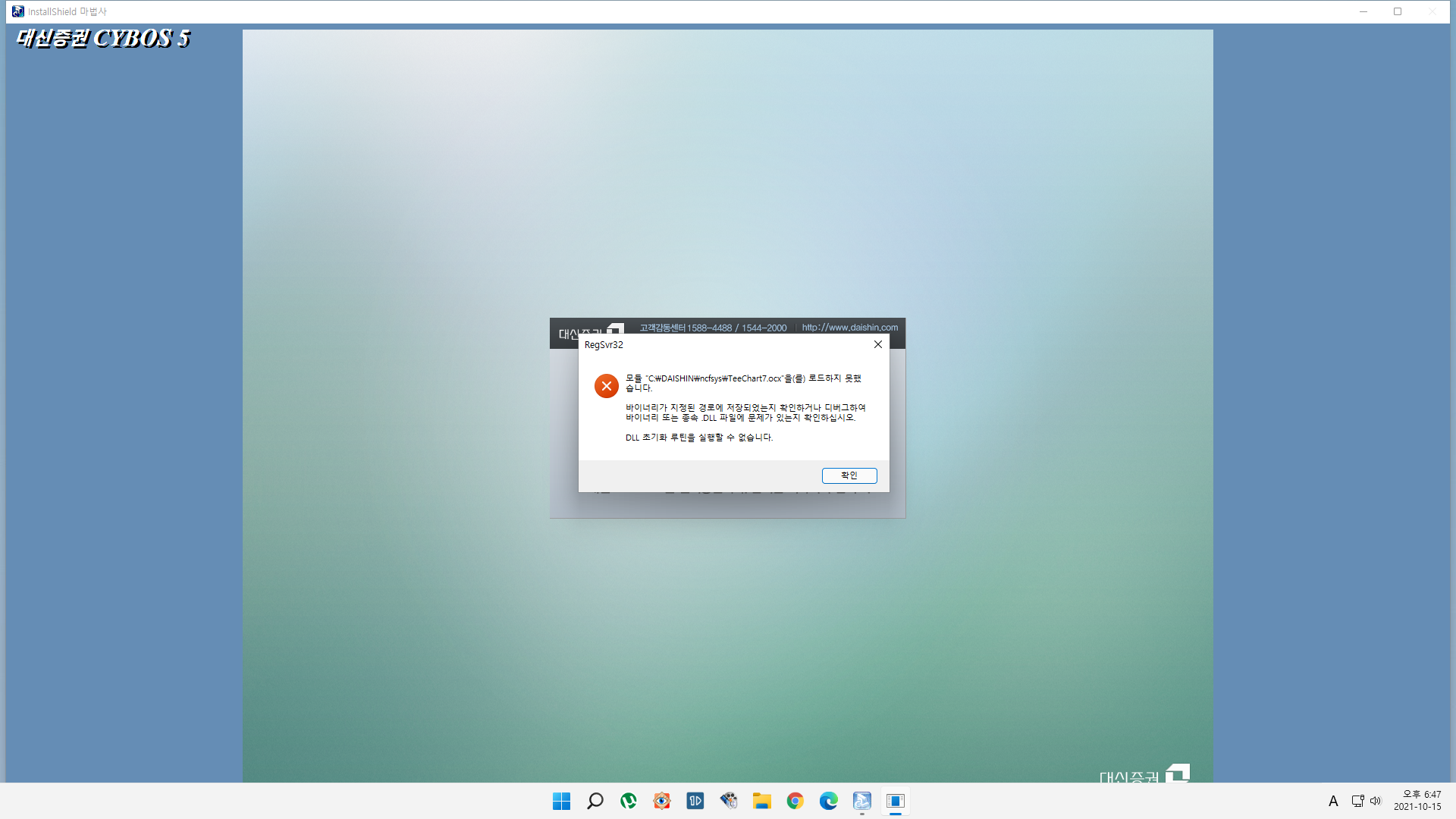
Task: Open uTorrent from the taskbar
Action: point(629,801)
